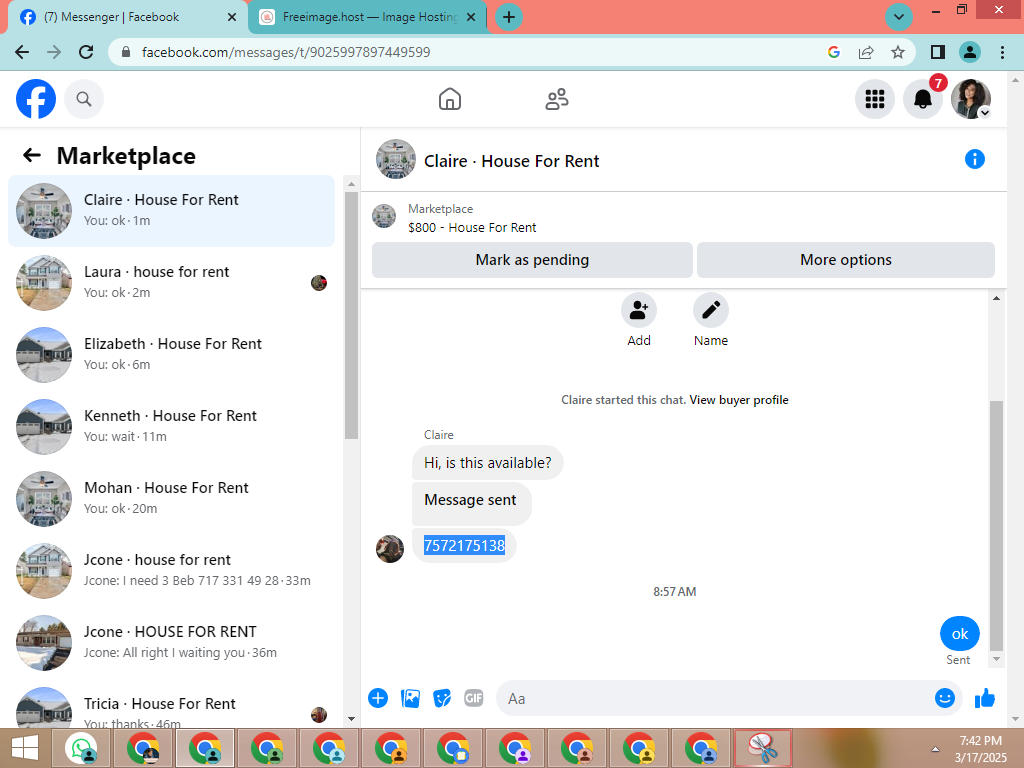
Task: Open View buyer profile link
Action: (739, 400)
